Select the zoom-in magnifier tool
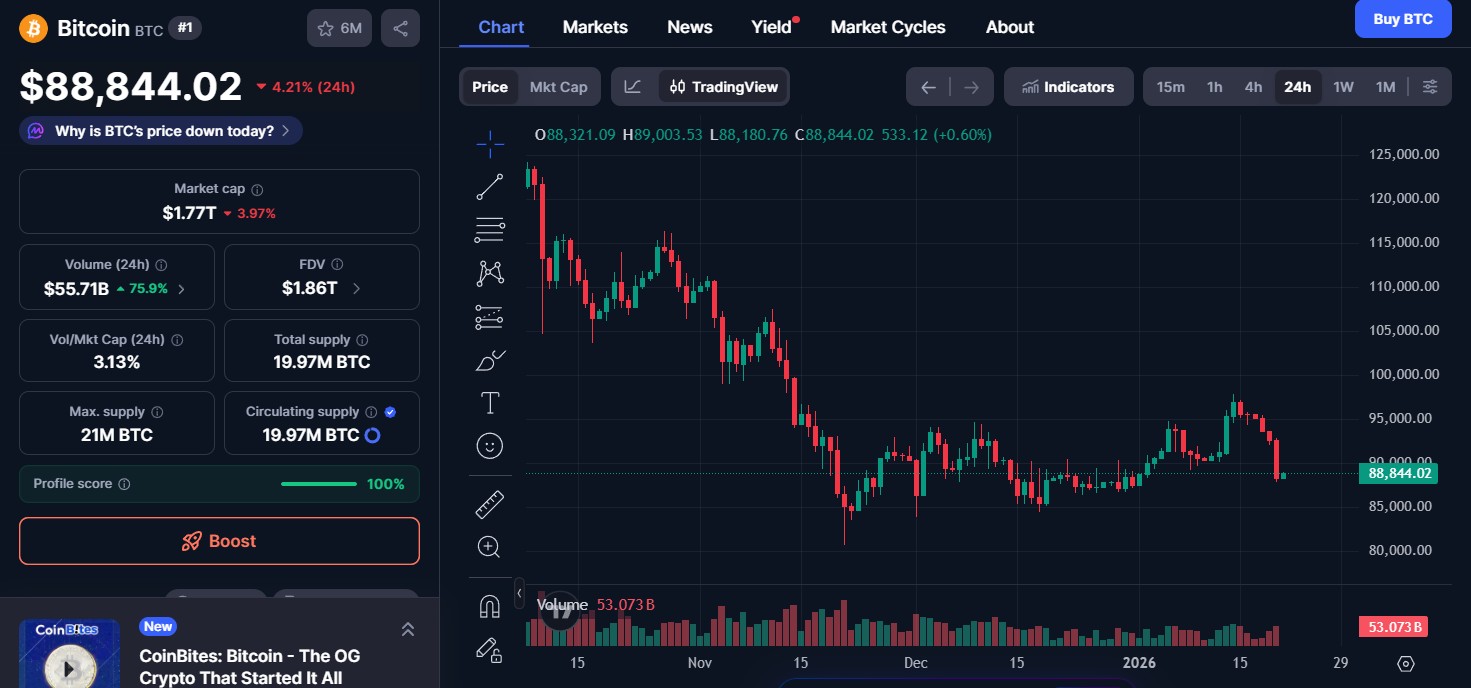The width and height of the screenshot is (1471, 688). click(489, 546)
